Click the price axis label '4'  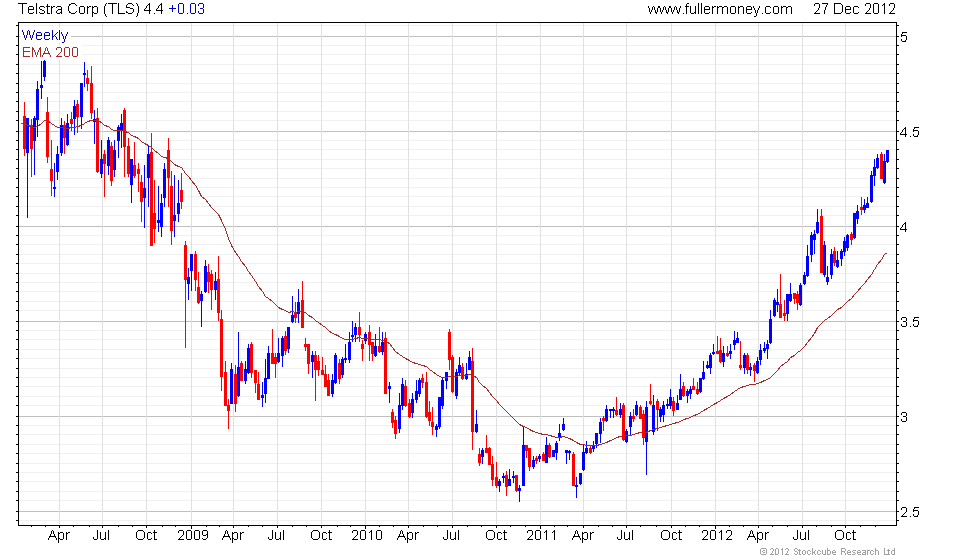pos(904,227)
